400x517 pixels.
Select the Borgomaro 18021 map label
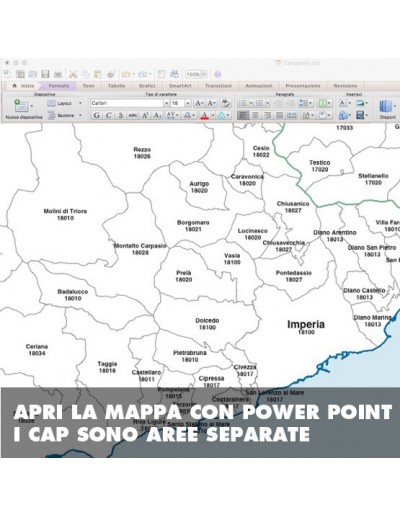(193, 226)
